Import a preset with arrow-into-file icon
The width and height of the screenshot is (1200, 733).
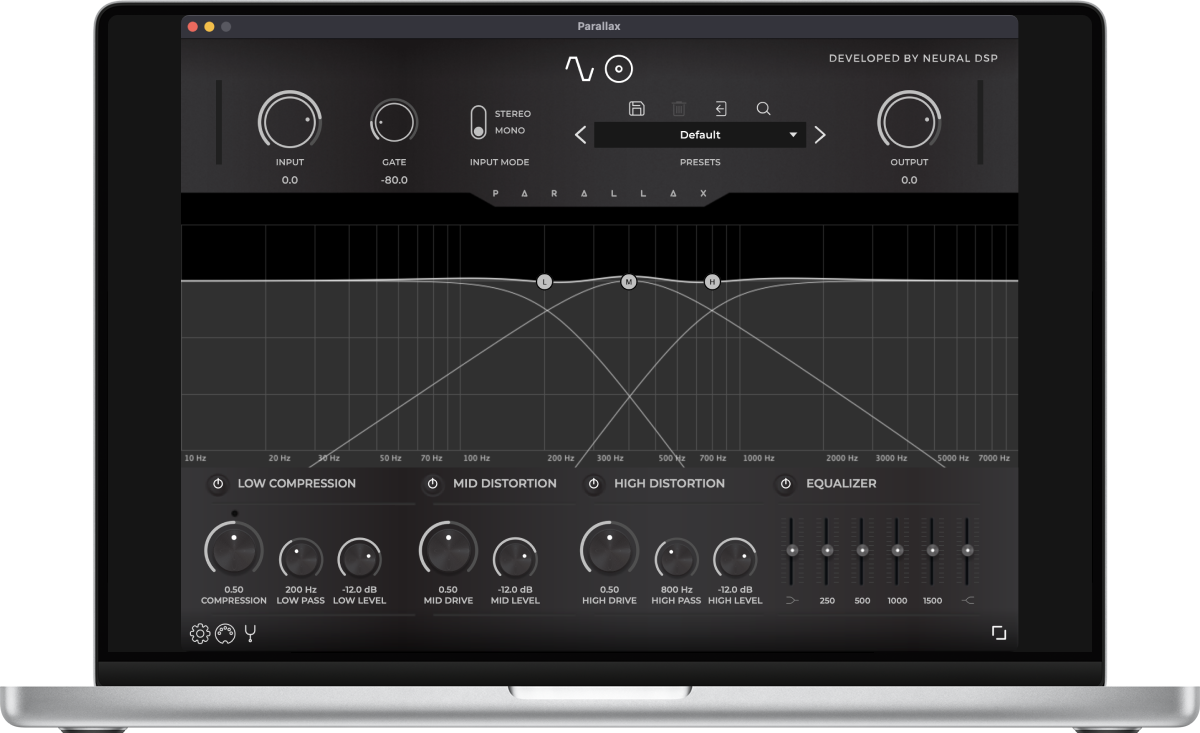point(720,108)
